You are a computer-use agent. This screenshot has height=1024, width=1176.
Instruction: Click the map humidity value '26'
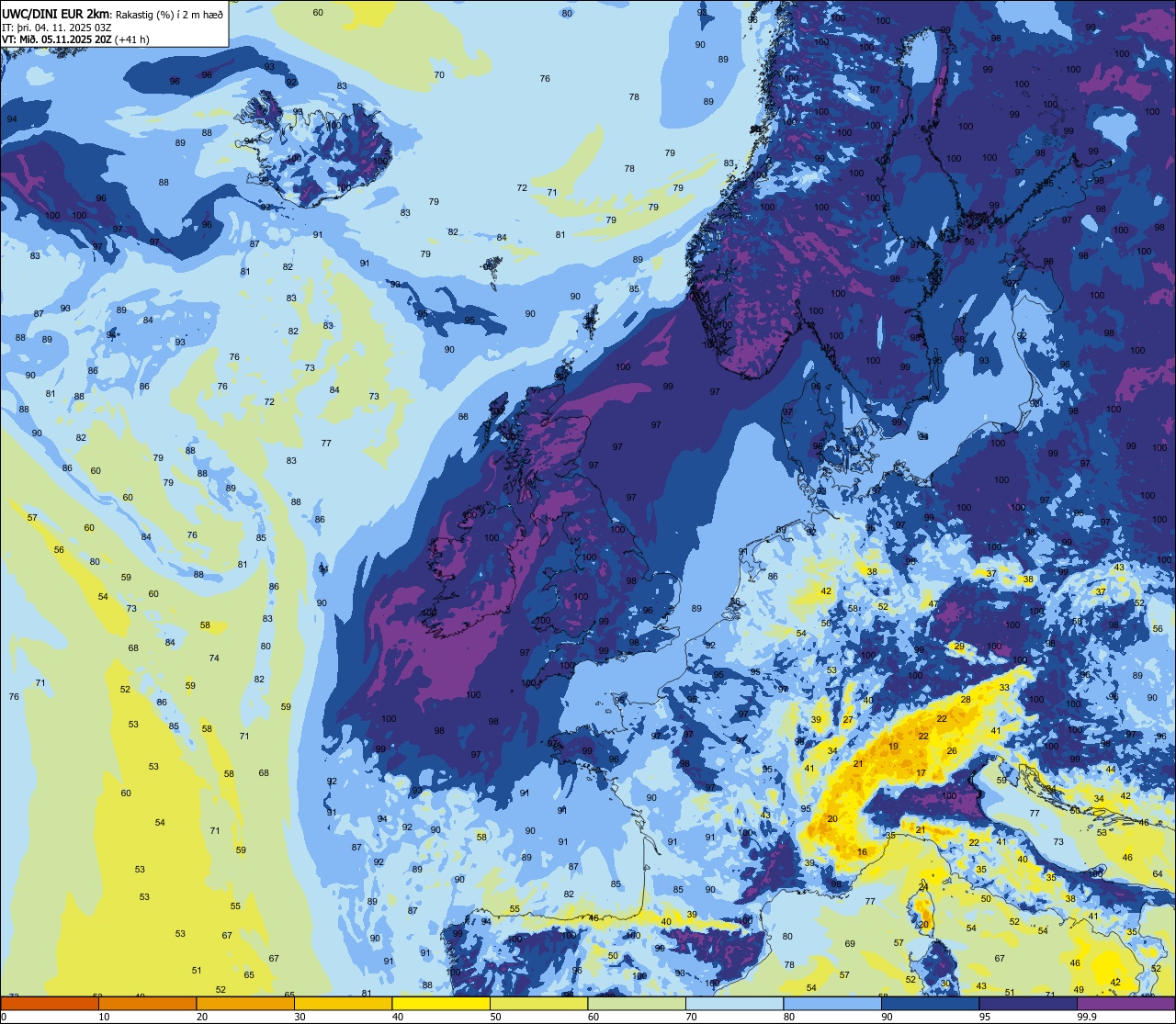[x=952, y=751]
